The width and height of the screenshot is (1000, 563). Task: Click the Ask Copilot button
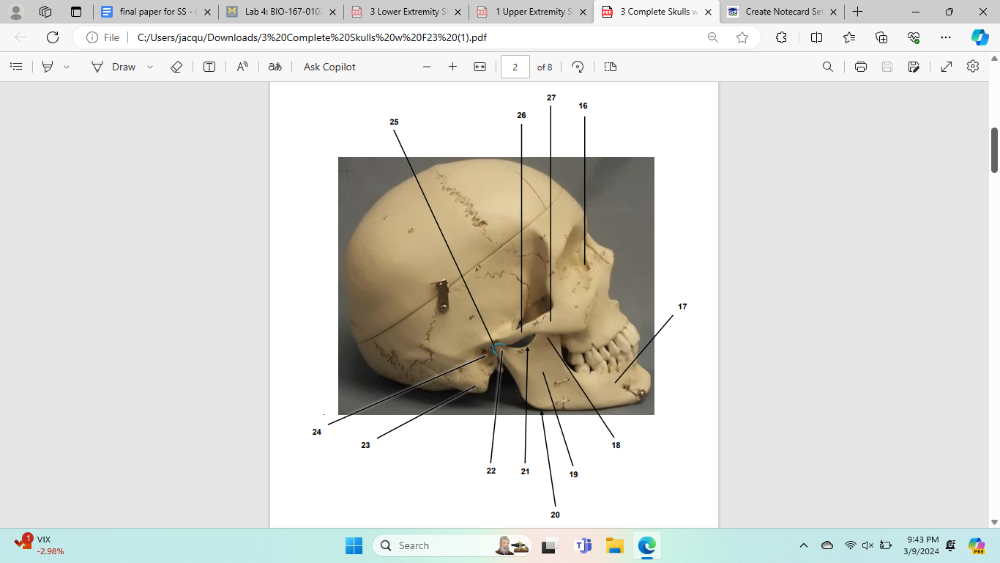(x=329, y=67)
